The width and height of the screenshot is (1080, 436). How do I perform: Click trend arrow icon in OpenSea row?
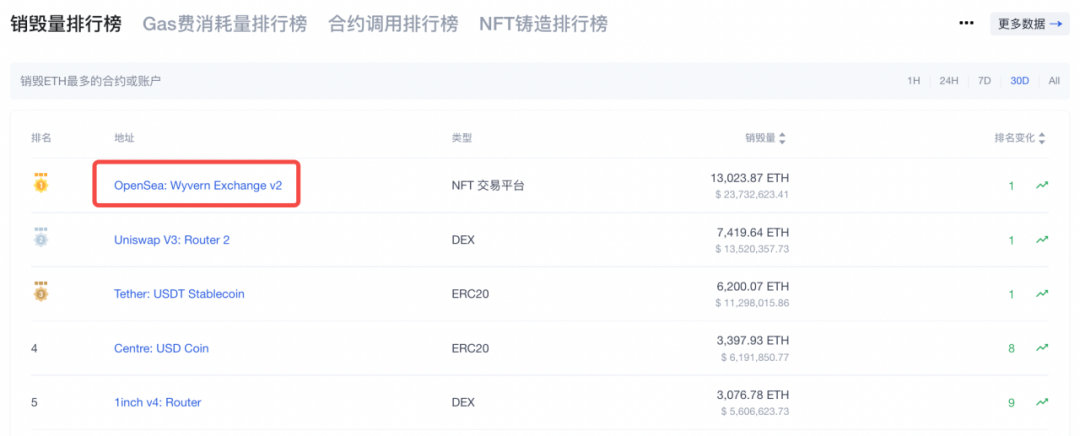point(1042,185)
